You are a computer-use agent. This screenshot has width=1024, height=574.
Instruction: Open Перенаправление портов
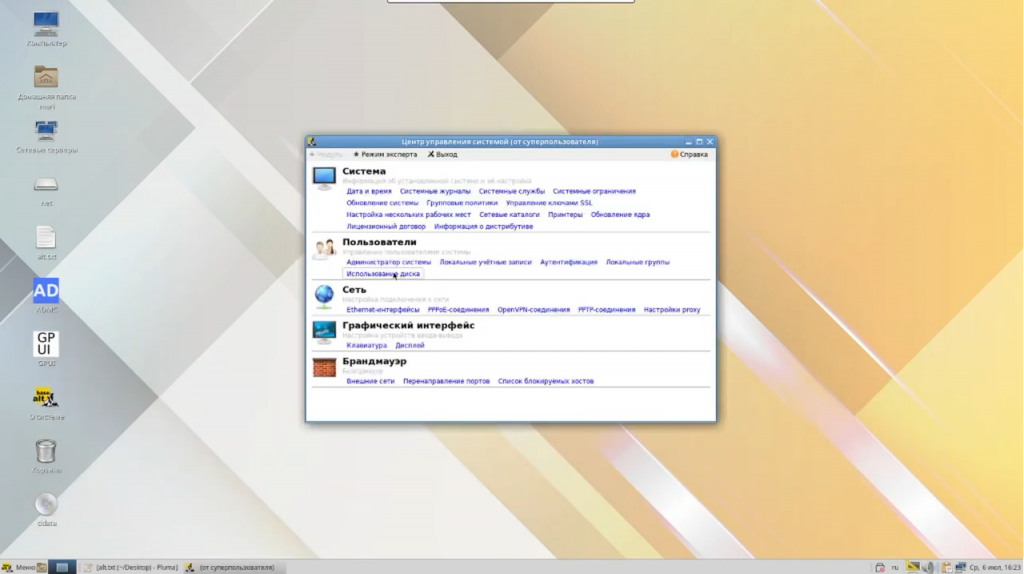446,381
